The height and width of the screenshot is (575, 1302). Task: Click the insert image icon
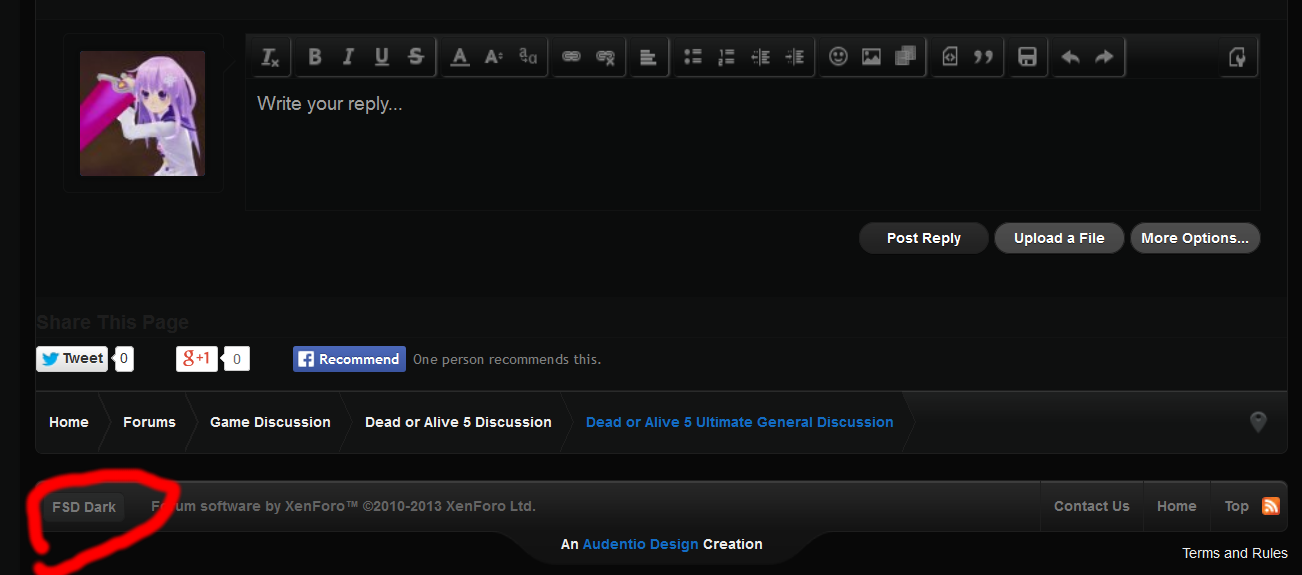(x=871, y=57)
